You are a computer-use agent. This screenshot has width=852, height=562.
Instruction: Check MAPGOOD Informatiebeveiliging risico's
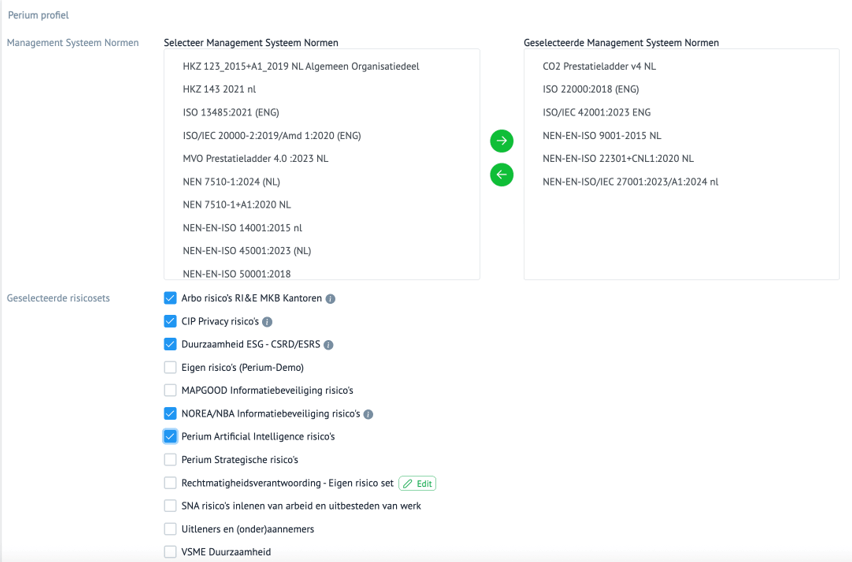pyautogui.click(x=170, y=391)
